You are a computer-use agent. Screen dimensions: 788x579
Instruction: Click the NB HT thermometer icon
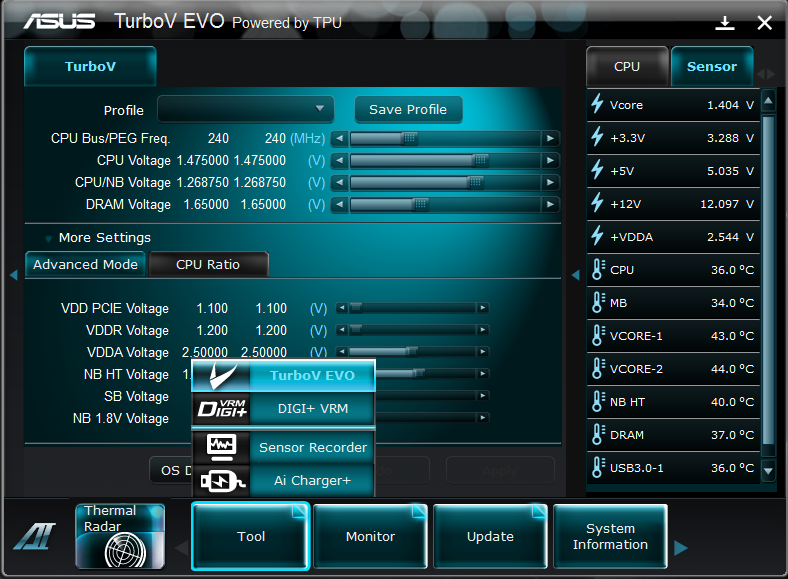pyautogui.click(x=598, y=402)
